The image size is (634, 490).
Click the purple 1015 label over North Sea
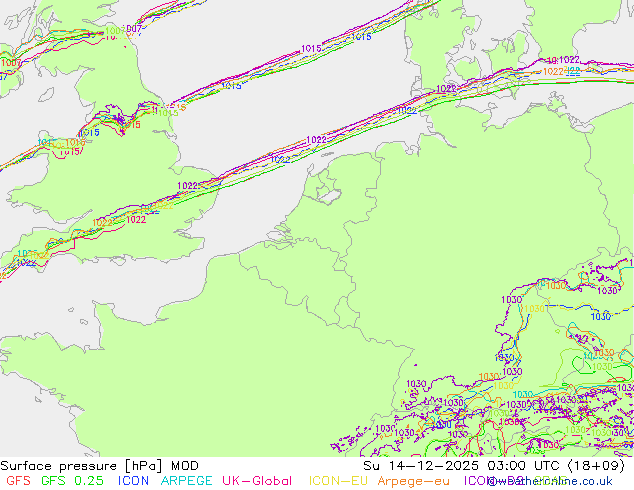(311, 49)
